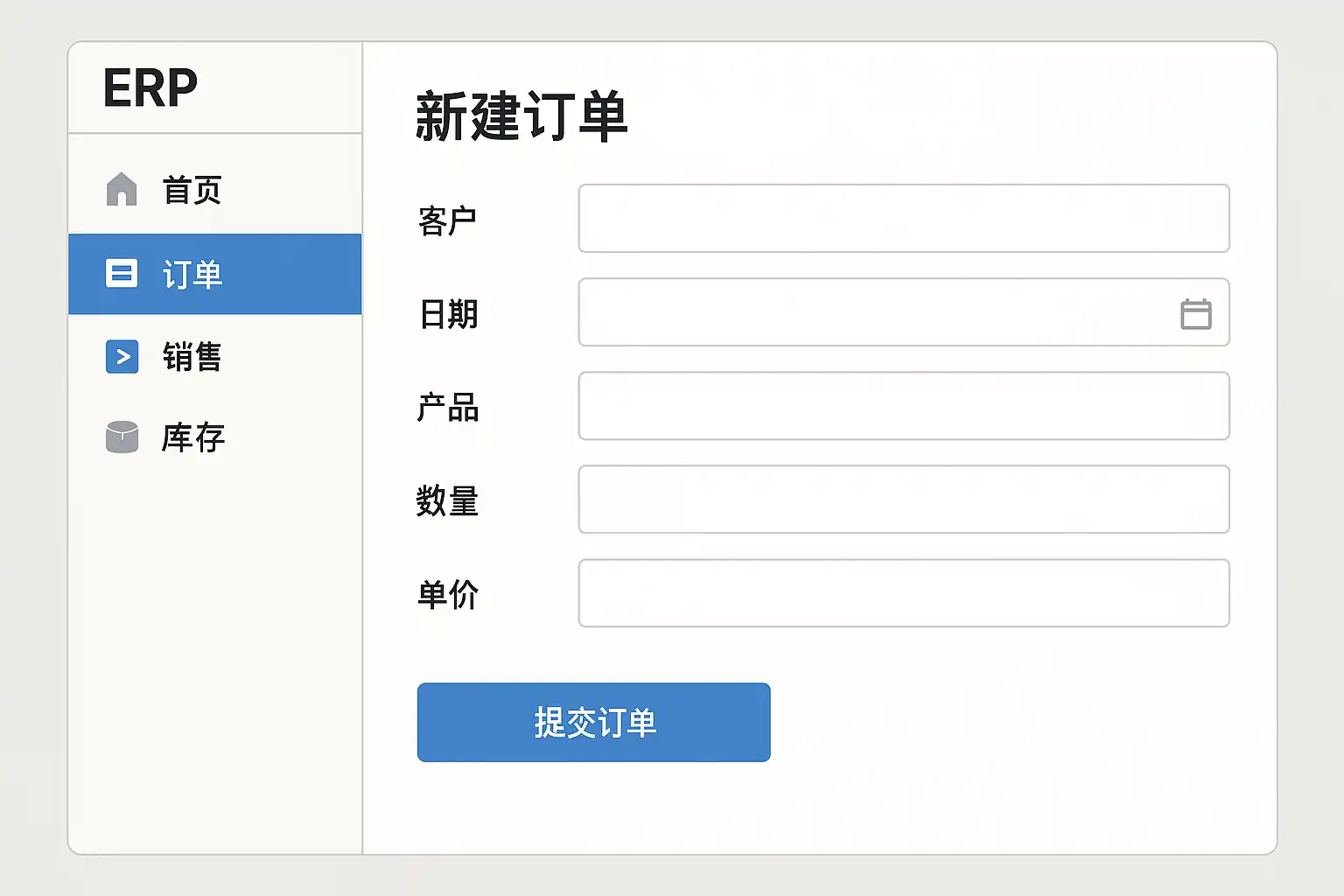Click the 单价 field label

tap(448, 595)
